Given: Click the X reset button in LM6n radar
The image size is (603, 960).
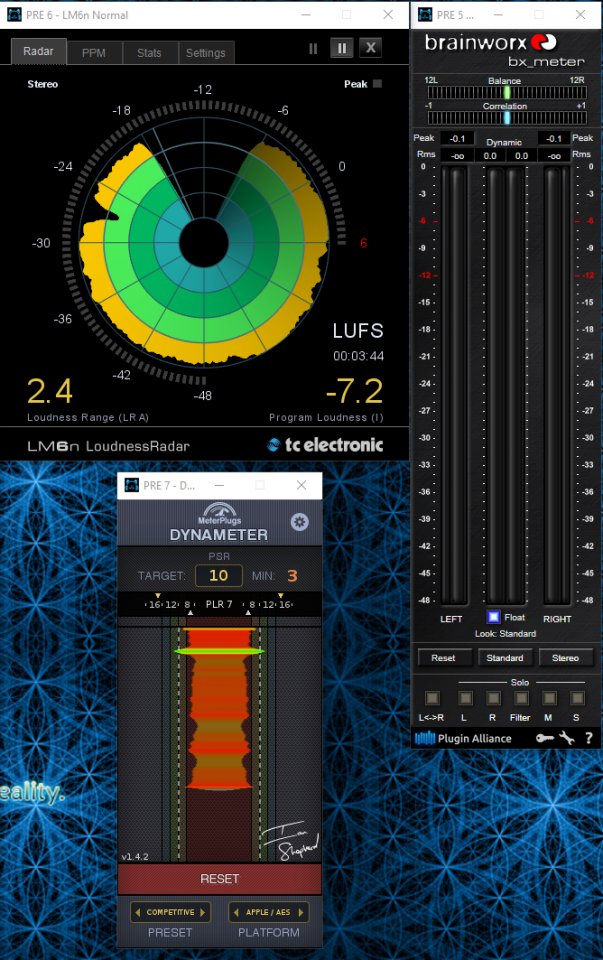Looking at the screenshot, I should point(370,48).
